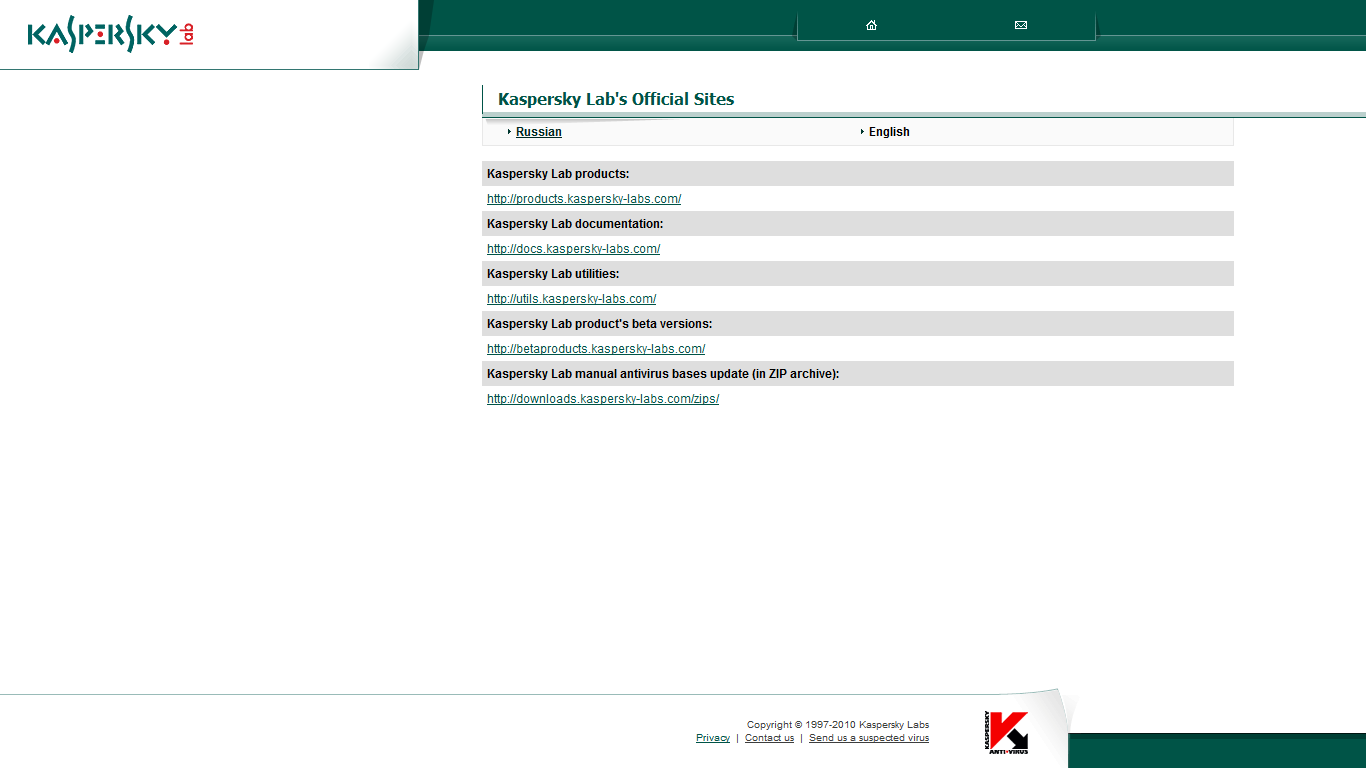Open the Privacy link in footer
Image resolution: width=1366 pixels, height=768 pixels.
(713, 738)
